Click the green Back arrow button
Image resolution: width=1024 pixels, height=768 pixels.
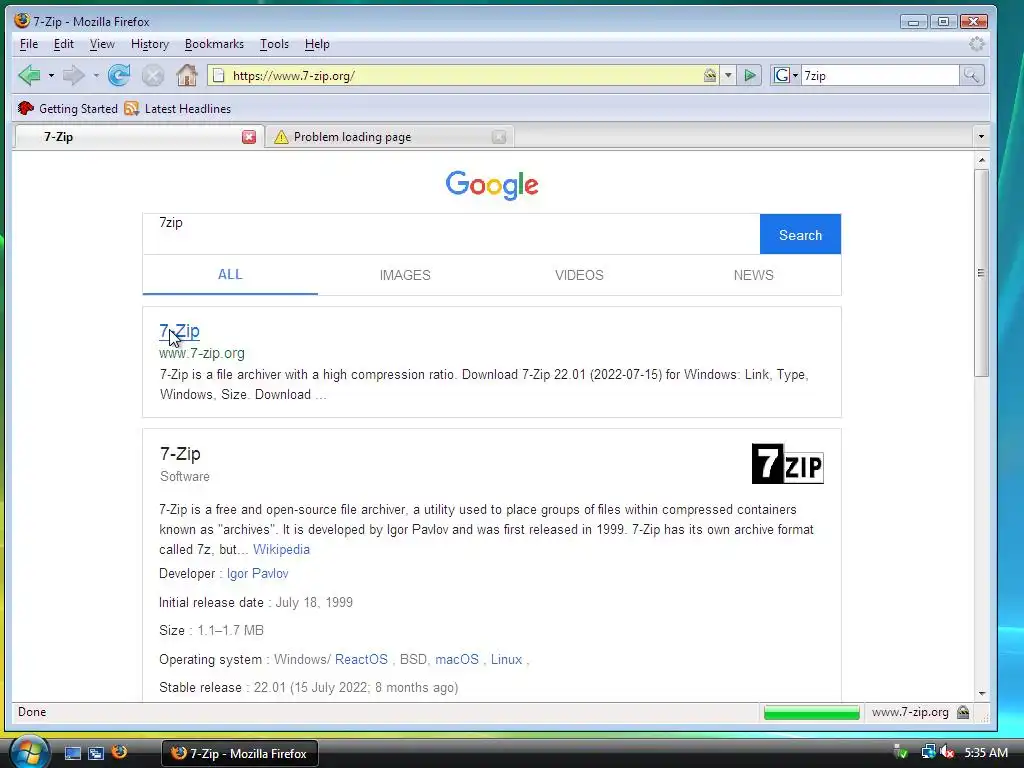pyautogui.click(x=29, y=76)
